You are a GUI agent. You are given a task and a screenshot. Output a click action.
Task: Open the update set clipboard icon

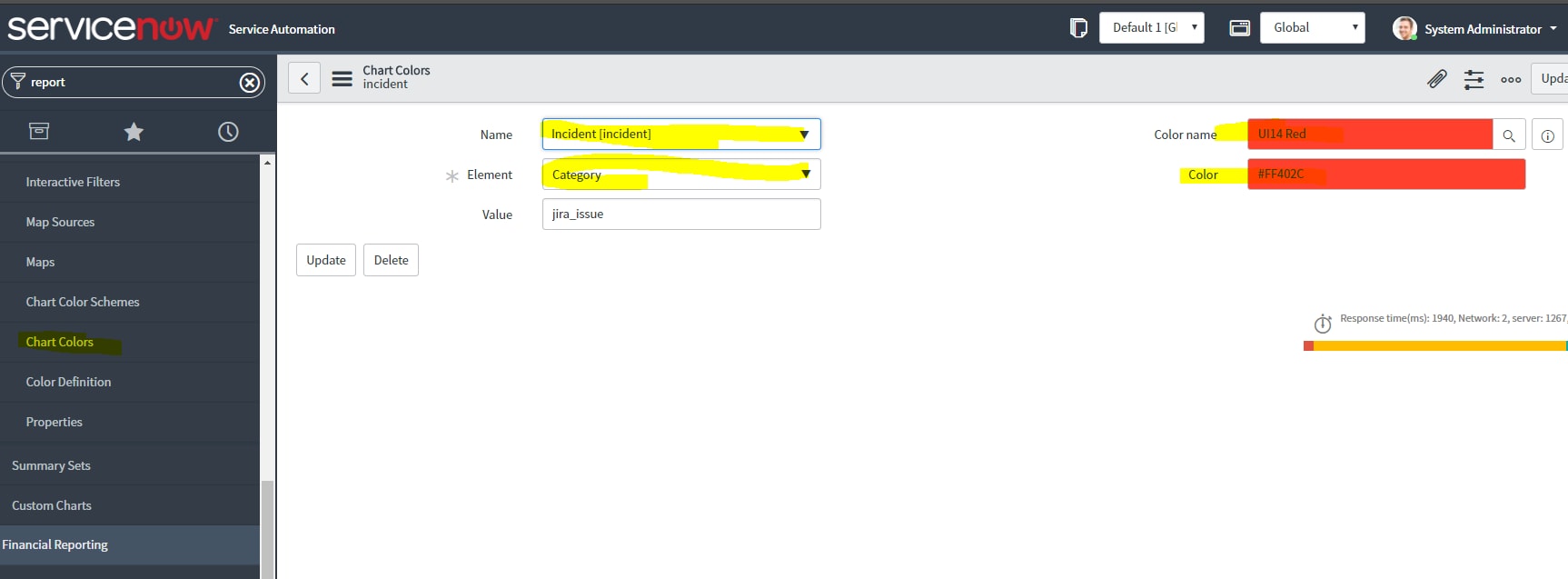1078,28
